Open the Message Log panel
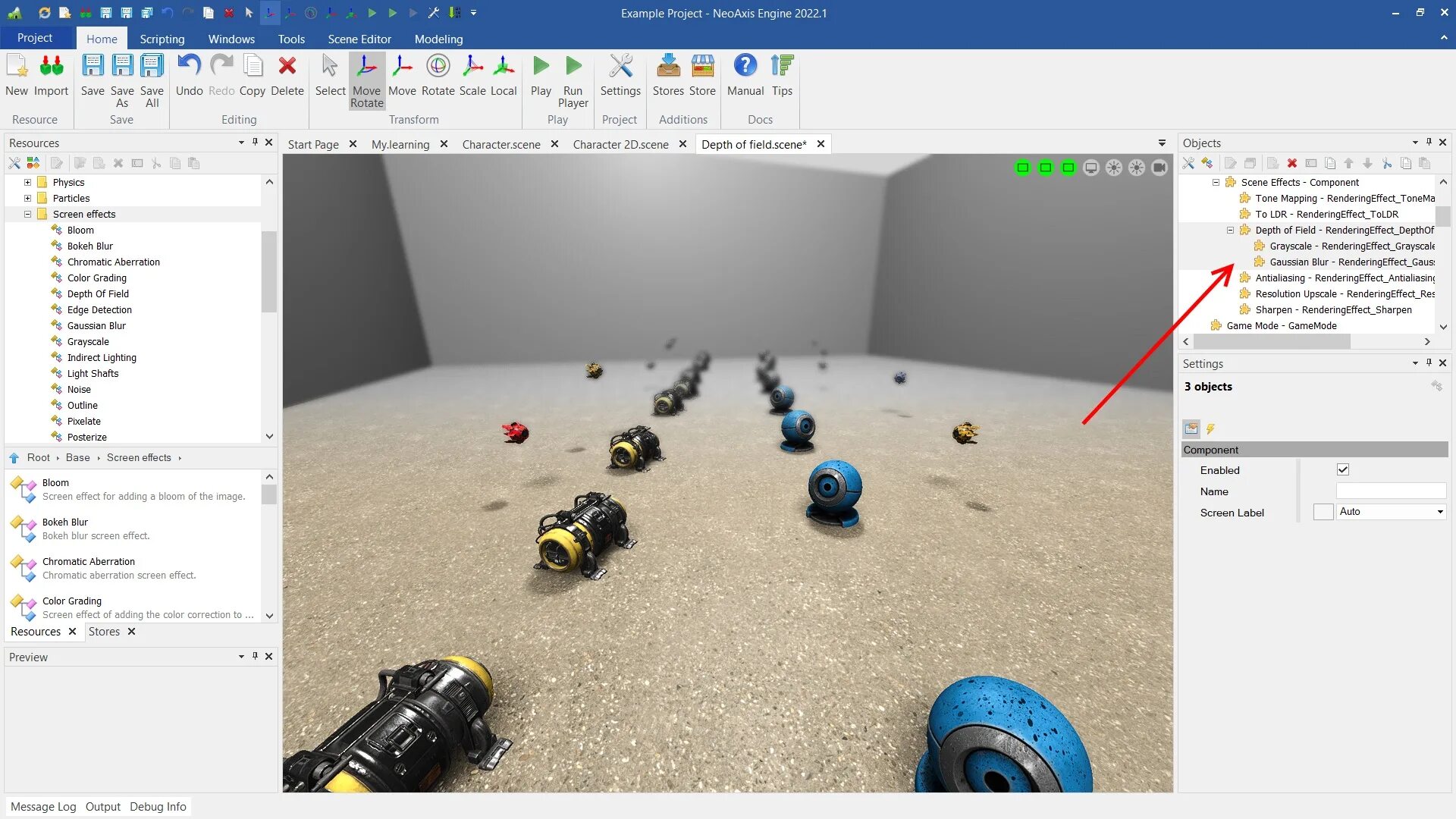Viewport: 1456px width, 819px height. (43, 806)
